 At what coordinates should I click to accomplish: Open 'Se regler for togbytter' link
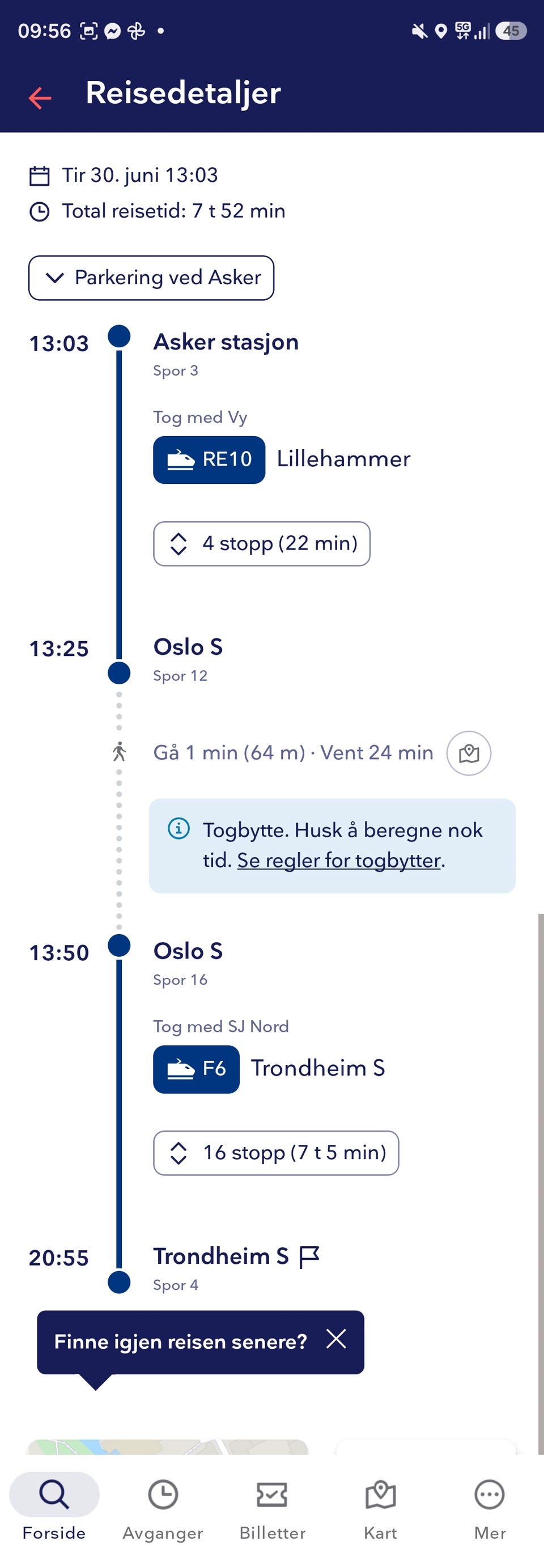coord(339,860)
